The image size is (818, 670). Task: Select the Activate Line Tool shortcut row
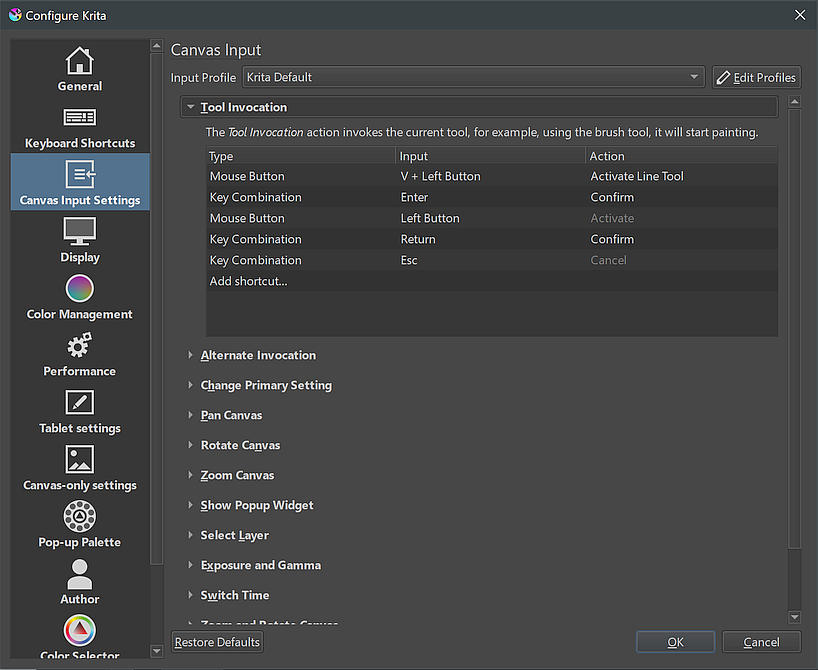tap(490, 176)
